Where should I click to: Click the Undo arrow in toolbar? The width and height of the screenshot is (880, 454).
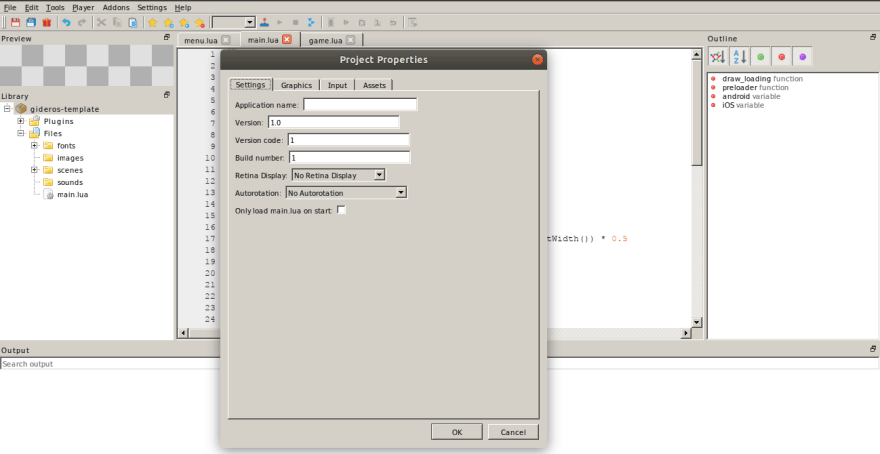(66, 22)
